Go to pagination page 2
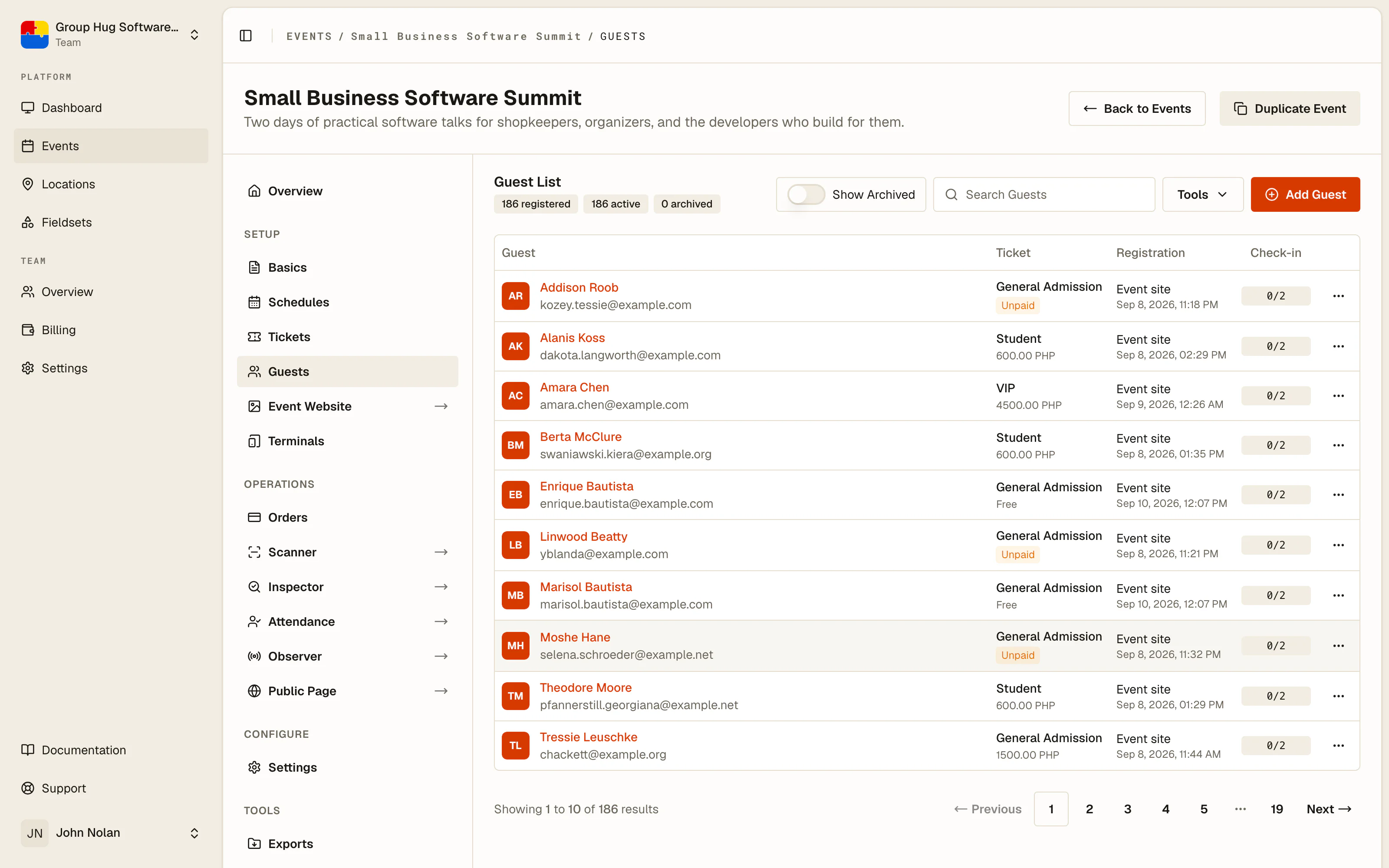The height and width of the screenshot is (868, 1389). [1089, 809]
